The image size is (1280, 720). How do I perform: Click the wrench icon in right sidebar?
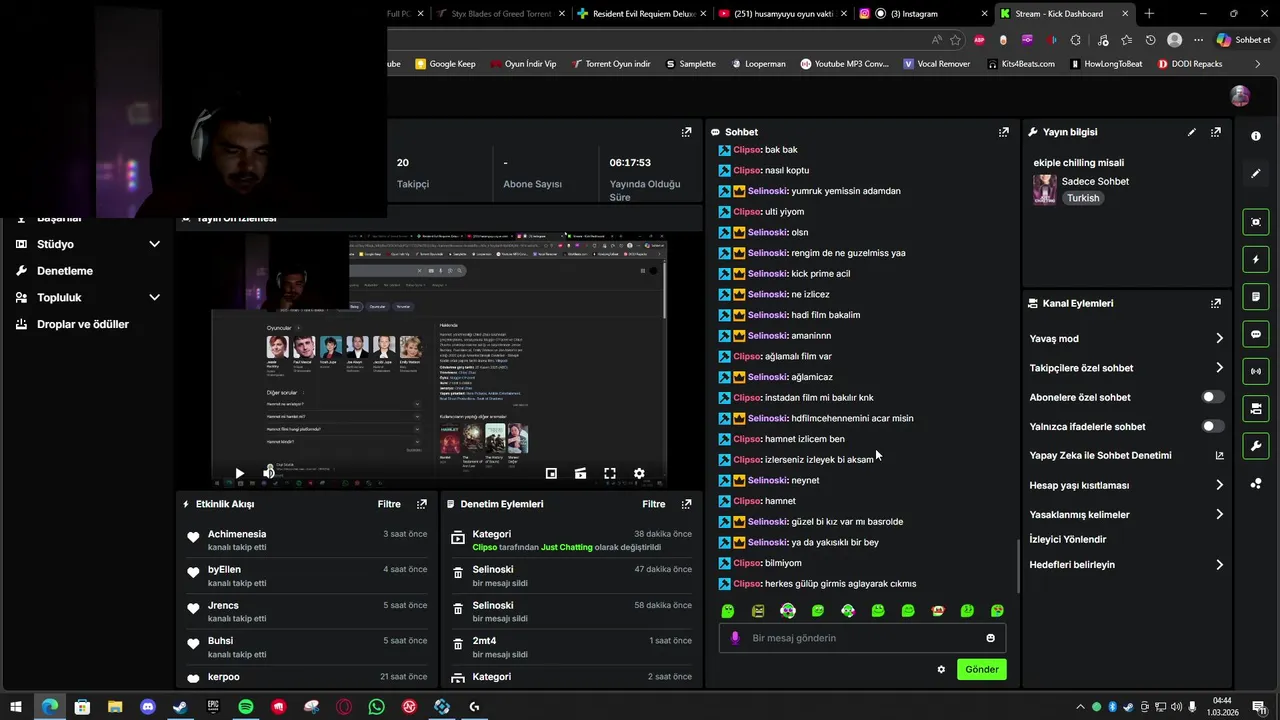tap(1256, 445)
